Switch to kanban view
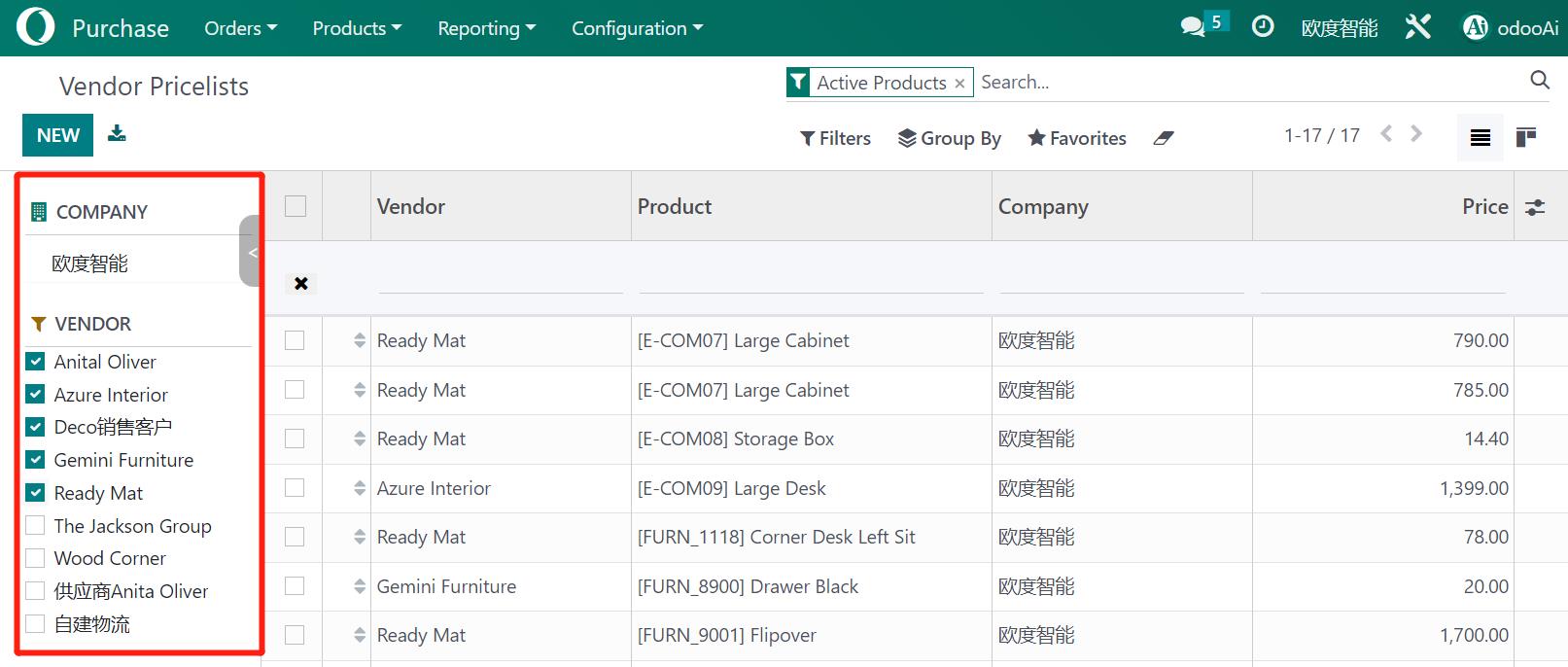The image size is (1568, 667). point(1526,137)
